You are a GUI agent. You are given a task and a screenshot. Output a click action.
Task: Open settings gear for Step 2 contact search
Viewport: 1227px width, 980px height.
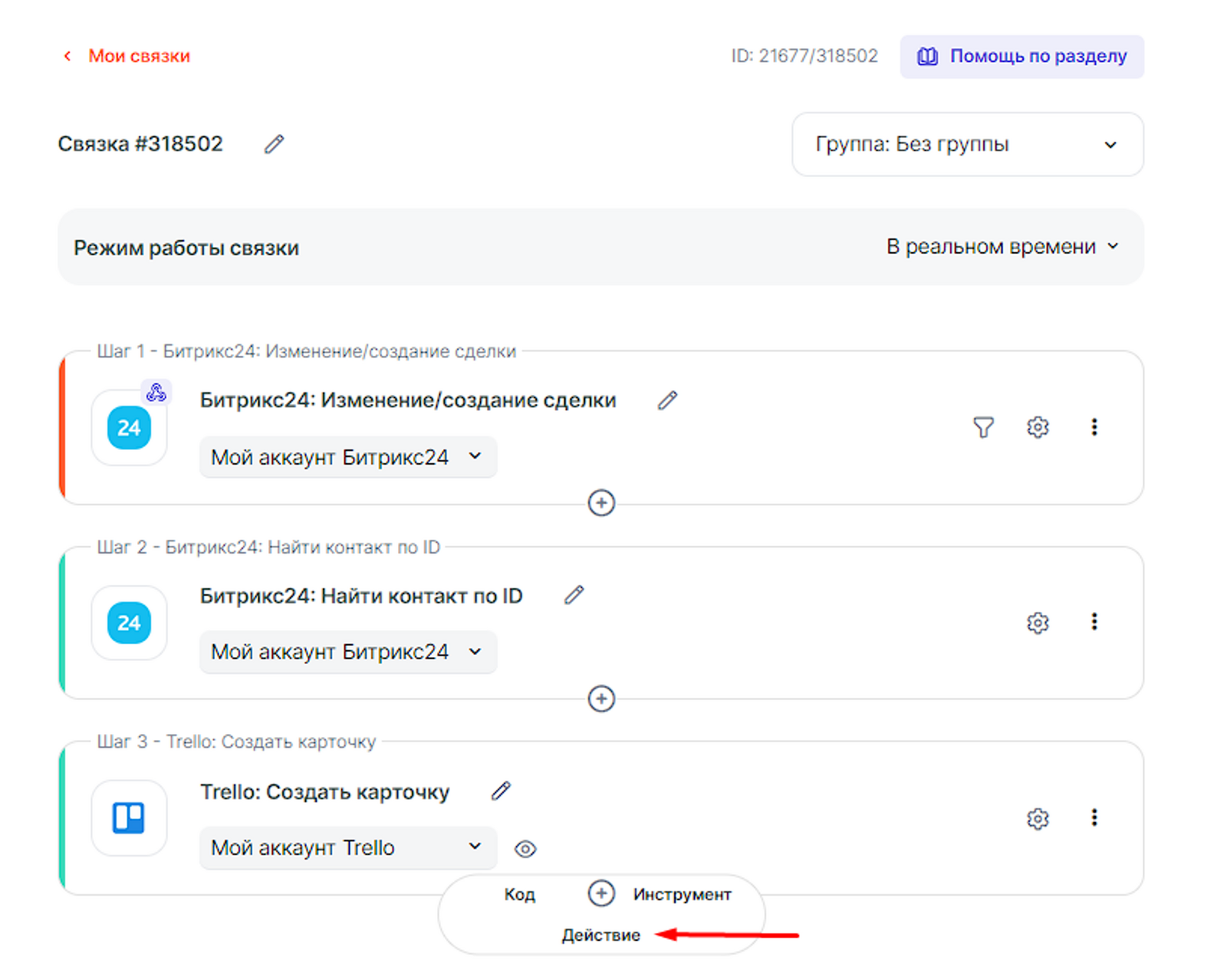pyautogui.click(x=1037, y=623)
